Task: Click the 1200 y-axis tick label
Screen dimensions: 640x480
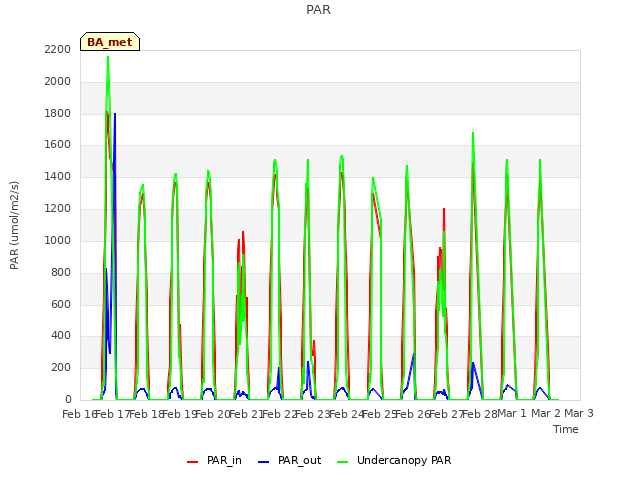Action: pyautogui.click(x=58, y=208)
